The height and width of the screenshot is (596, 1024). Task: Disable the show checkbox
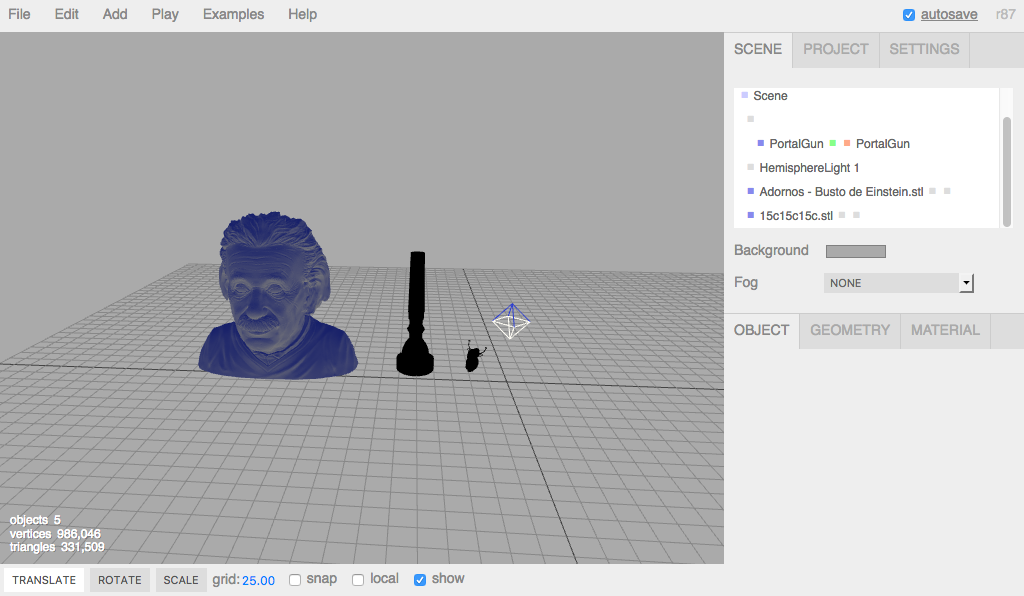420,579
